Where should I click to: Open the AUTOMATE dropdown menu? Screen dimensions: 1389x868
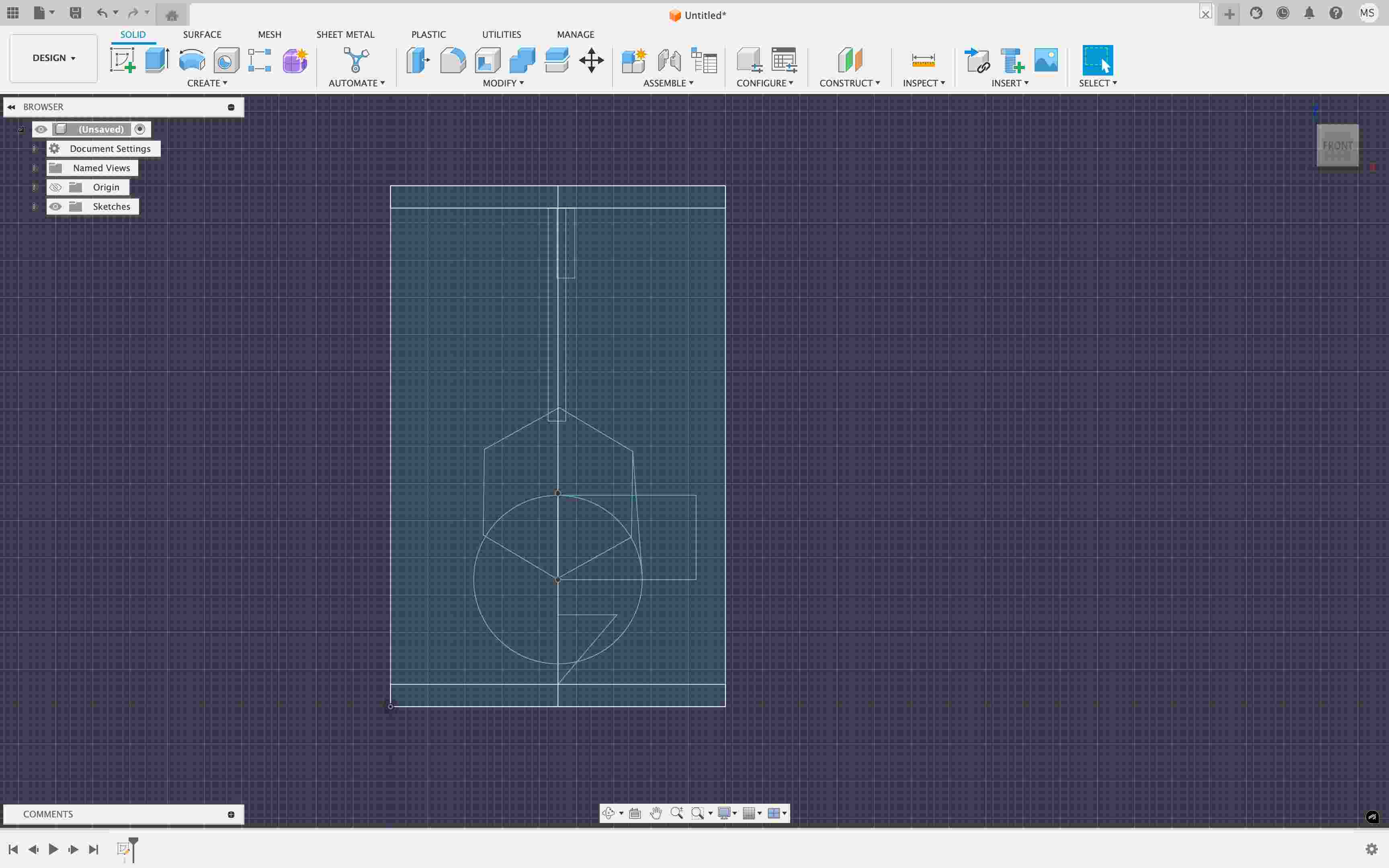point(356,83)
